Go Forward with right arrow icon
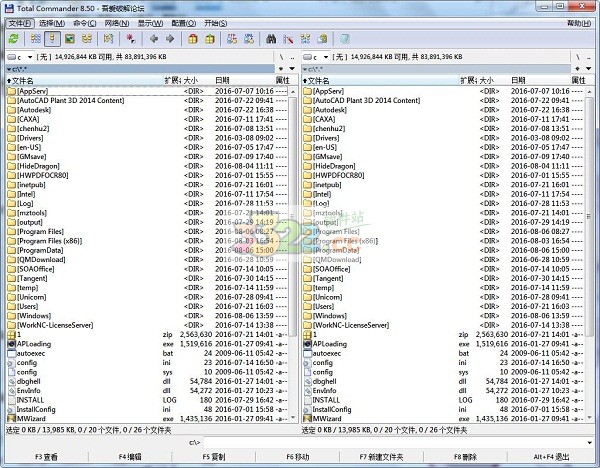 click(170, 39)
